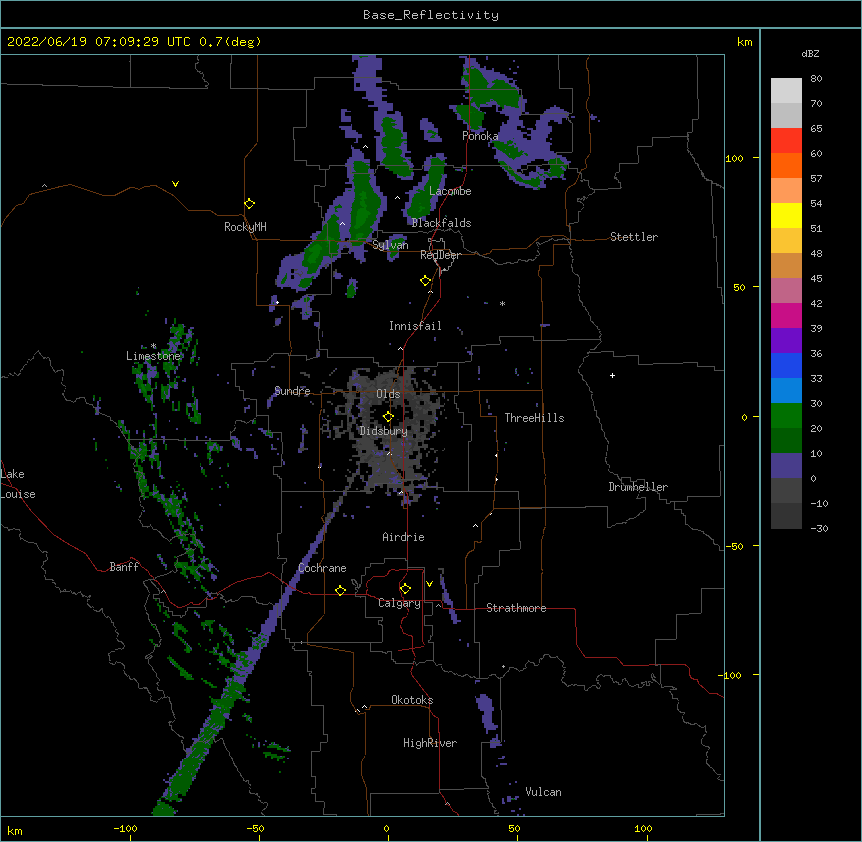862x842 pixels.
Task: Pick the magenta 39-42 dBZ legend swatch
Action: coord(786,315)
